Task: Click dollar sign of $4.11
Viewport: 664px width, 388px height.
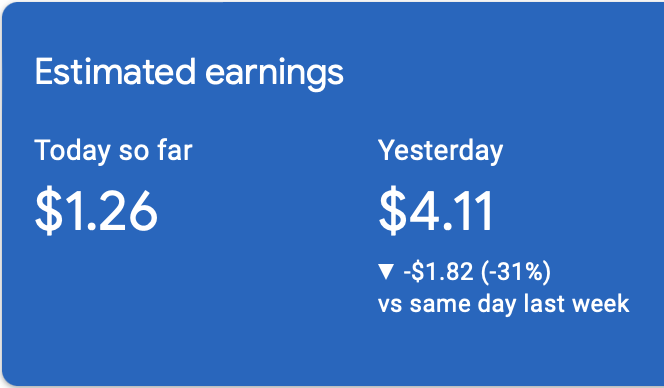Action: click(x=392, y=210)
